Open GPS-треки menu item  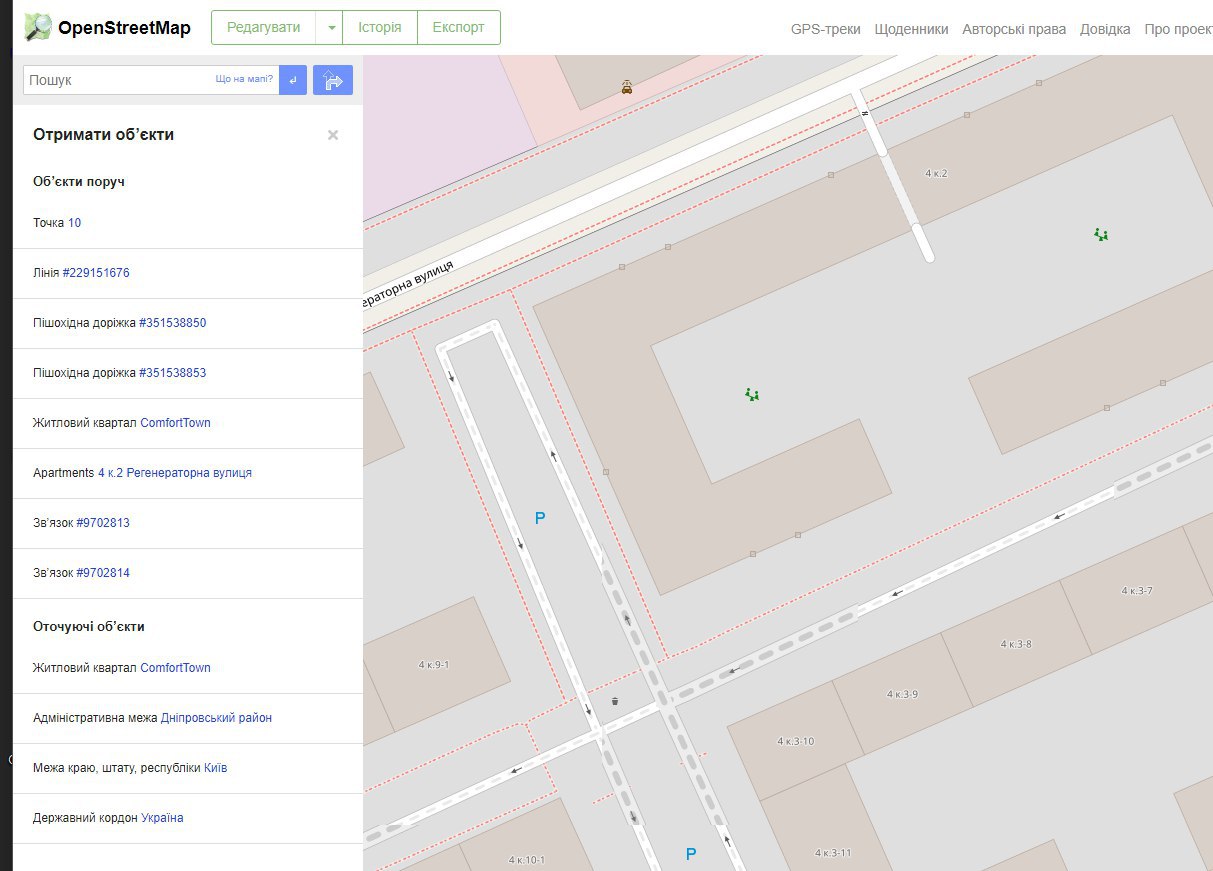(825, 29)
